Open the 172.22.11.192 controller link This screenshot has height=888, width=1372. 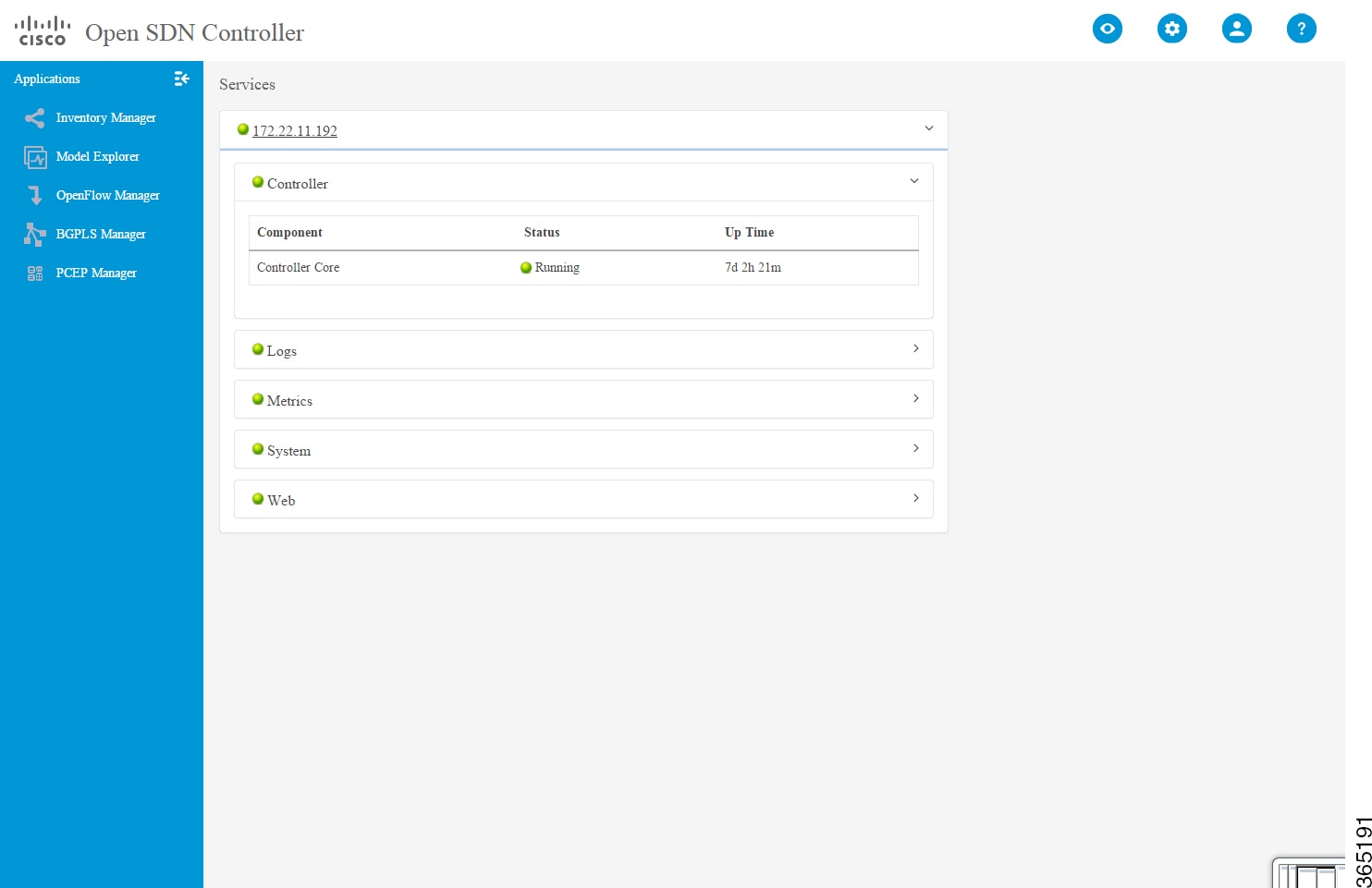tap(295, 130)
